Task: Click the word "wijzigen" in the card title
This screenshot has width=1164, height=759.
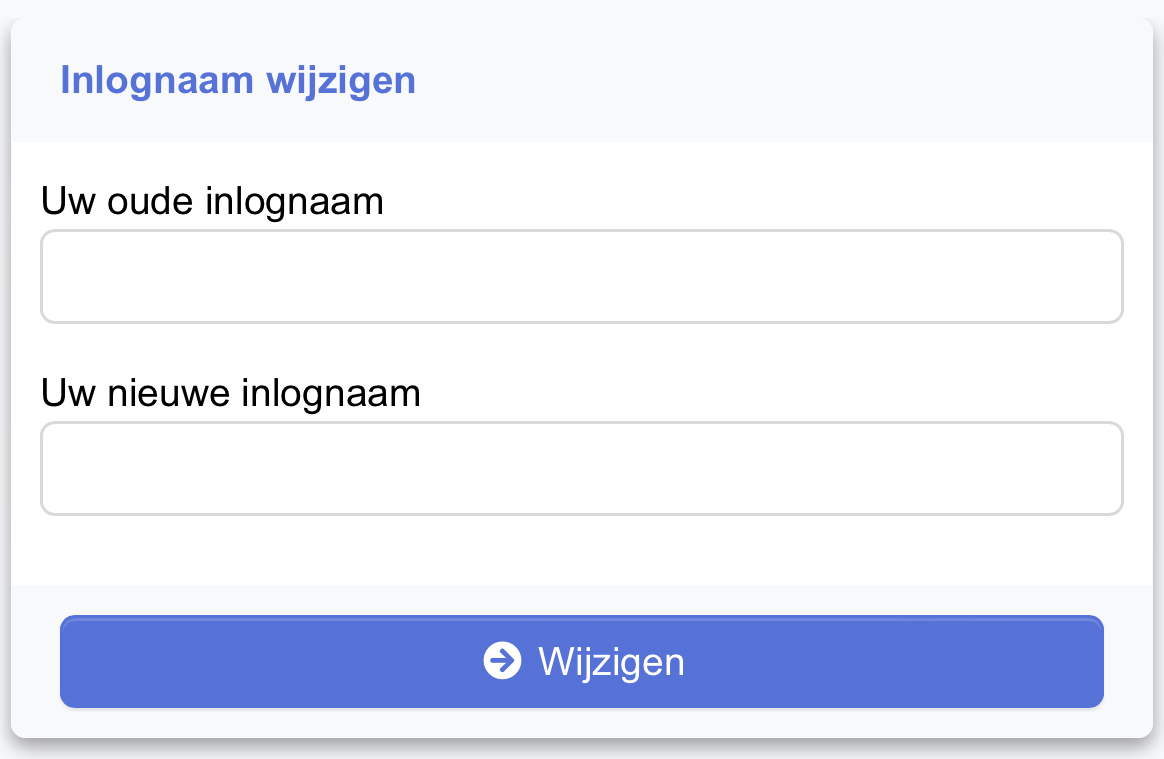Action: [340, 80]
